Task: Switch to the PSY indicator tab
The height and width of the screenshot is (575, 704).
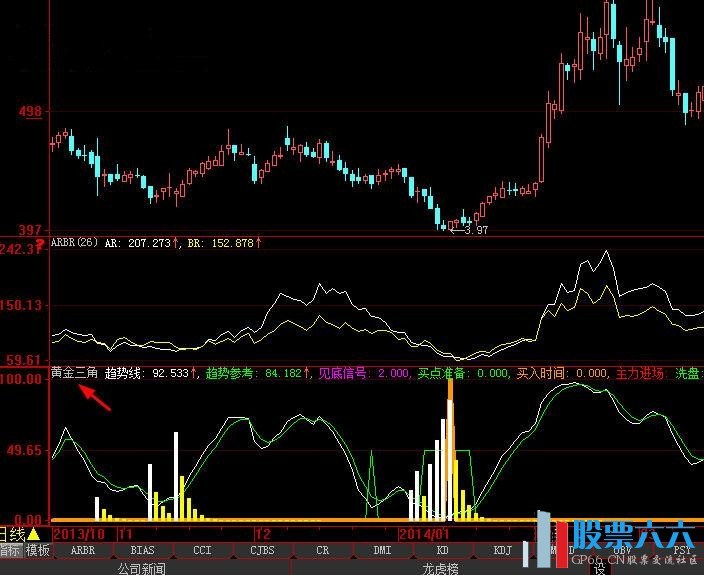Action: [681, 550]
